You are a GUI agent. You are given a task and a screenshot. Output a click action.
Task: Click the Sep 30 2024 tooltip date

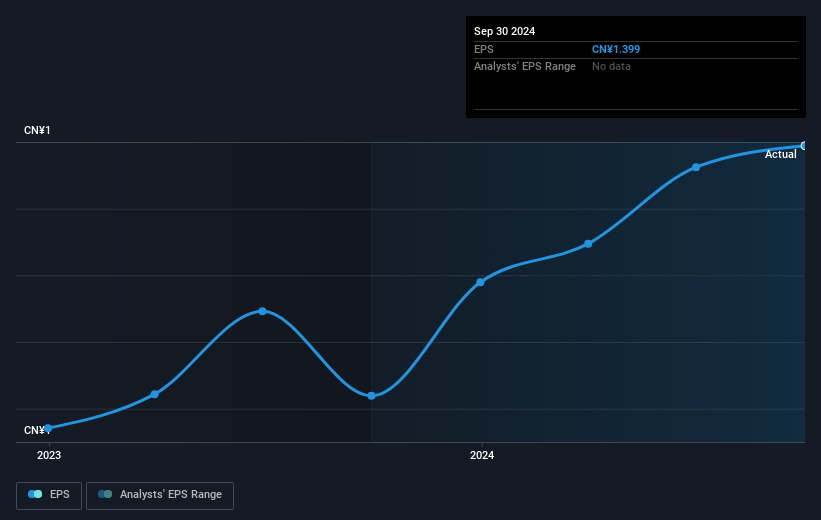[504, 31]
